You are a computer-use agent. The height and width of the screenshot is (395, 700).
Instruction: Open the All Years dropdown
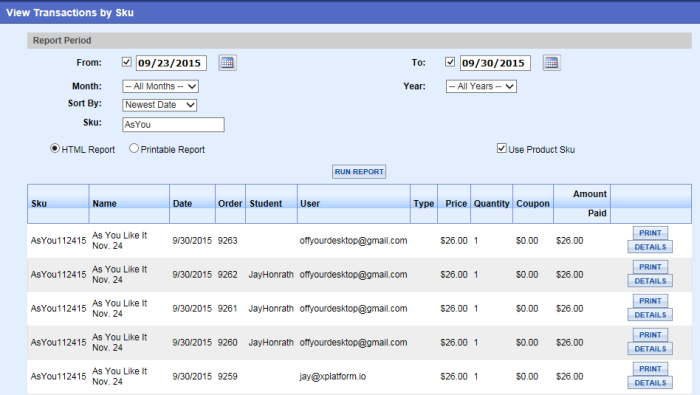(x=481, y=86)
